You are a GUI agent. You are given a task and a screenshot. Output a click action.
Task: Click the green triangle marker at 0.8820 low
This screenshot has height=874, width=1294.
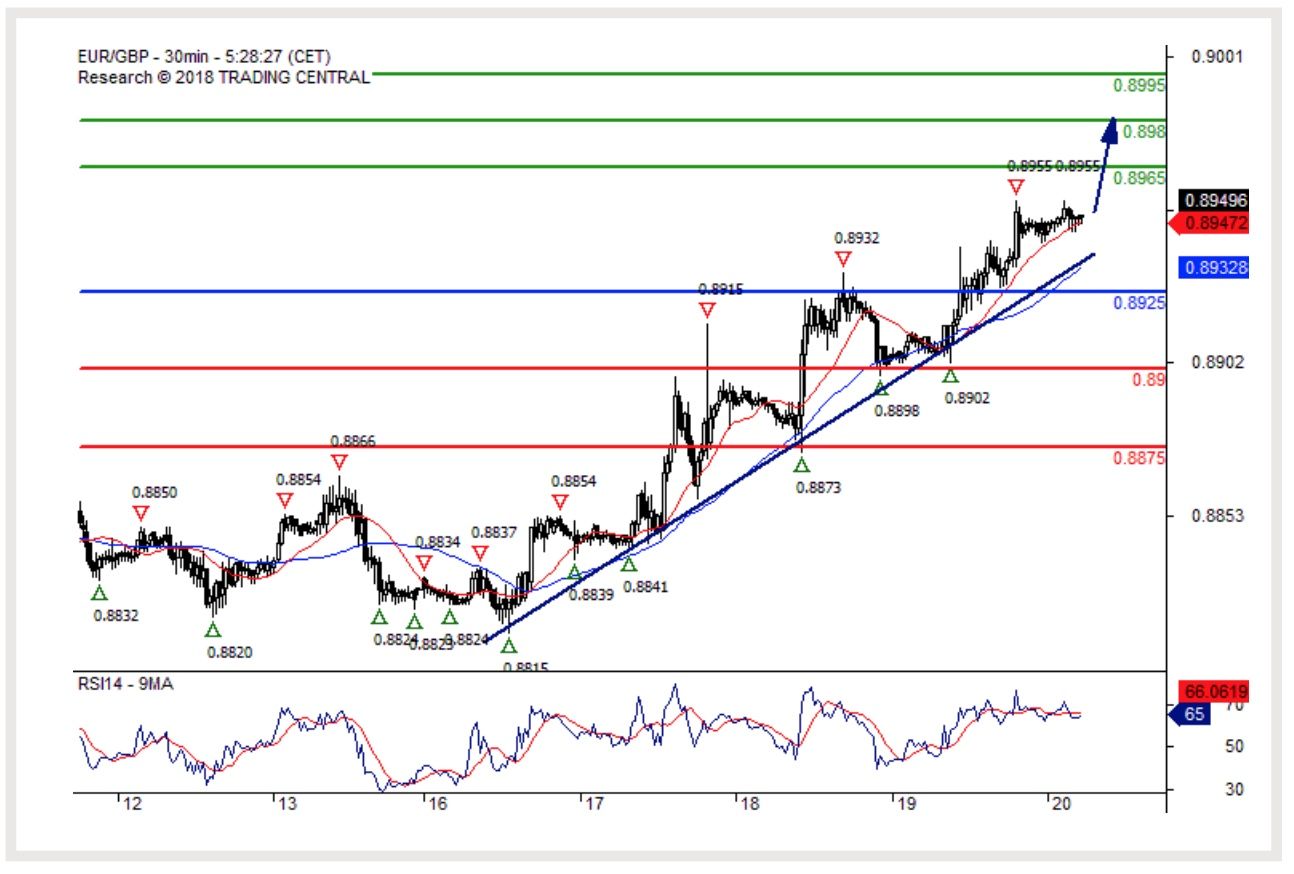click(x=213, y=630)
